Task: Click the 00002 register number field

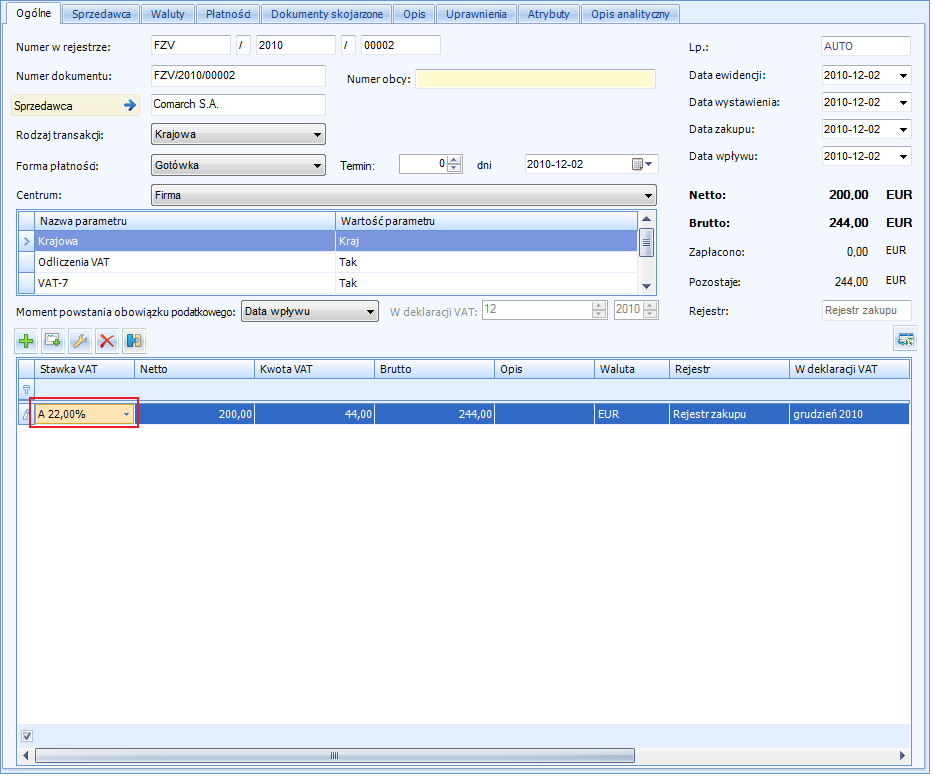Action: tap(400, 45)
